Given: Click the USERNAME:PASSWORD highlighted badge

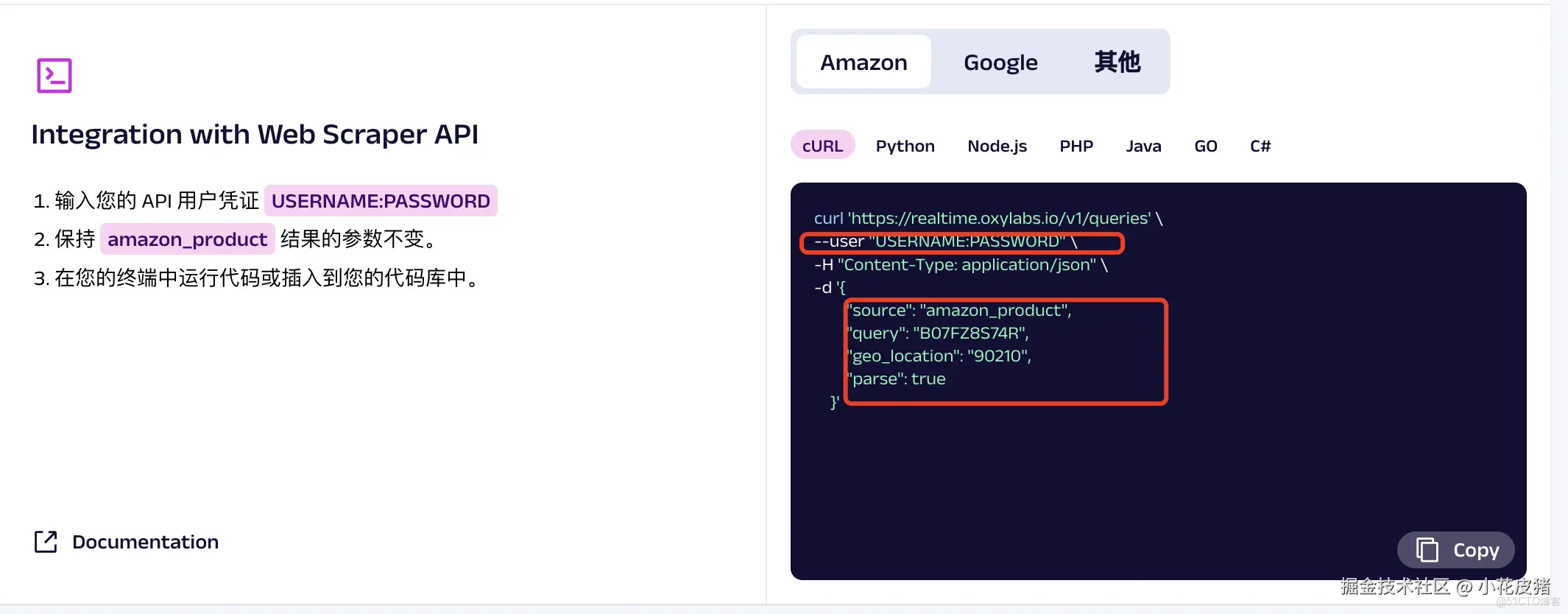Looking at the screenshot, I should pyautogui.click(x=381, y=201).
